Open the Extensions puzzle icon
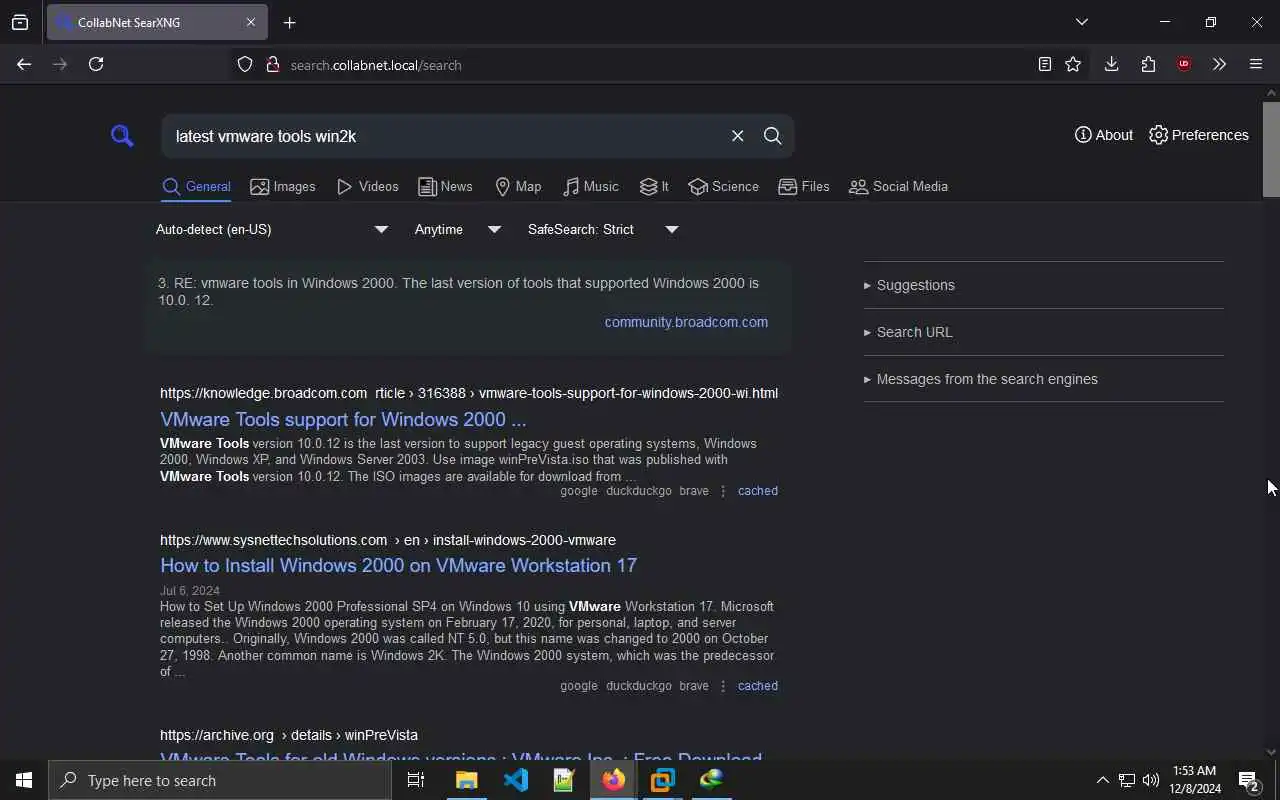The height and width of the screenshot is (800, 1280). [1148, 64]
